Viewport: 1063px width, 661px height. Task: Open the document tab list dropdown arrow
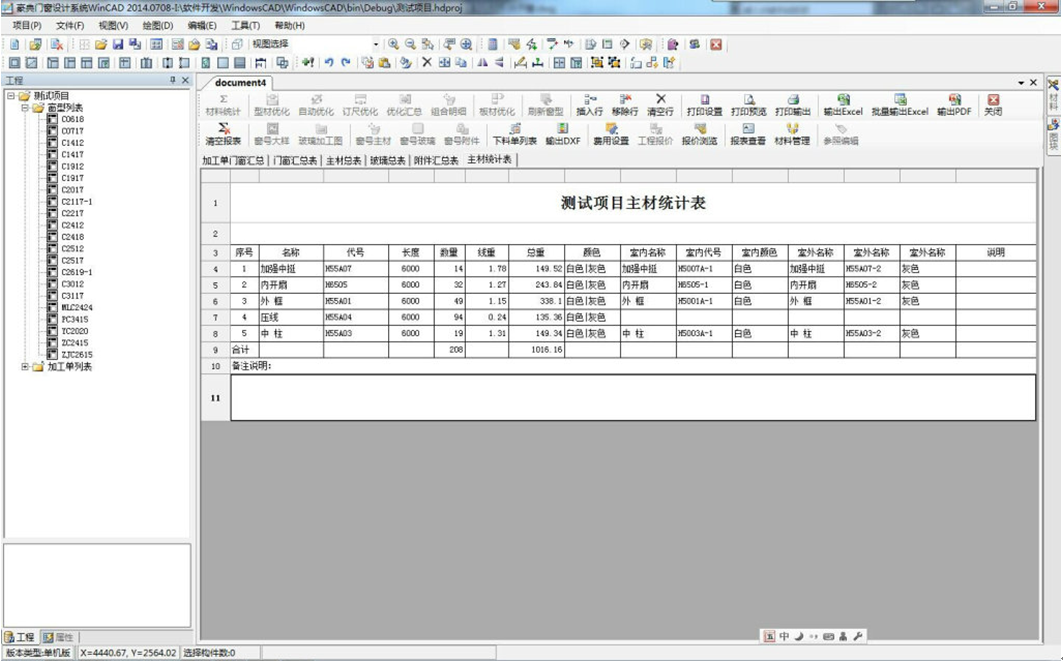pyautogui.click(x=1021, y=83)
